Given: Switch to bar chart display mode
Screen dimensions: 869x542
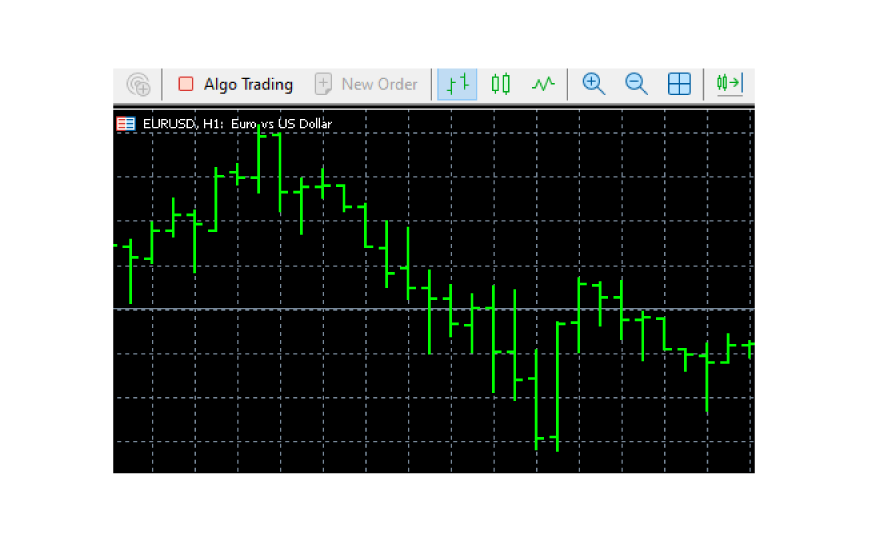Looking at the screenshot, I should click(457, 84).
